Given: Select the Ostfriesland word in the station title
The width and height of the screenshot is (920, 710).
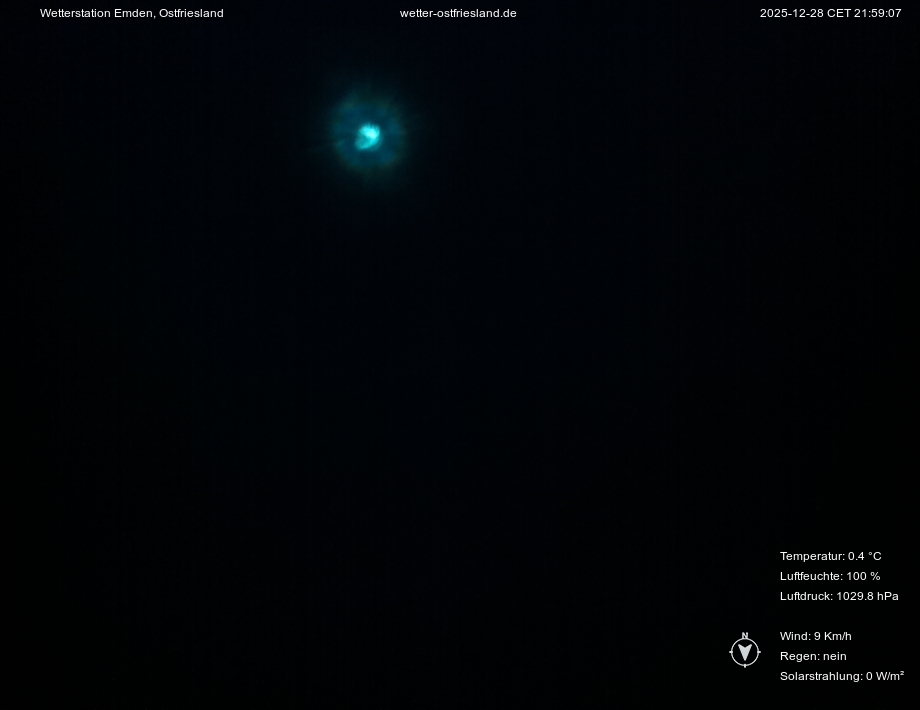Looking at the screenshot, I should coord(191,13).
